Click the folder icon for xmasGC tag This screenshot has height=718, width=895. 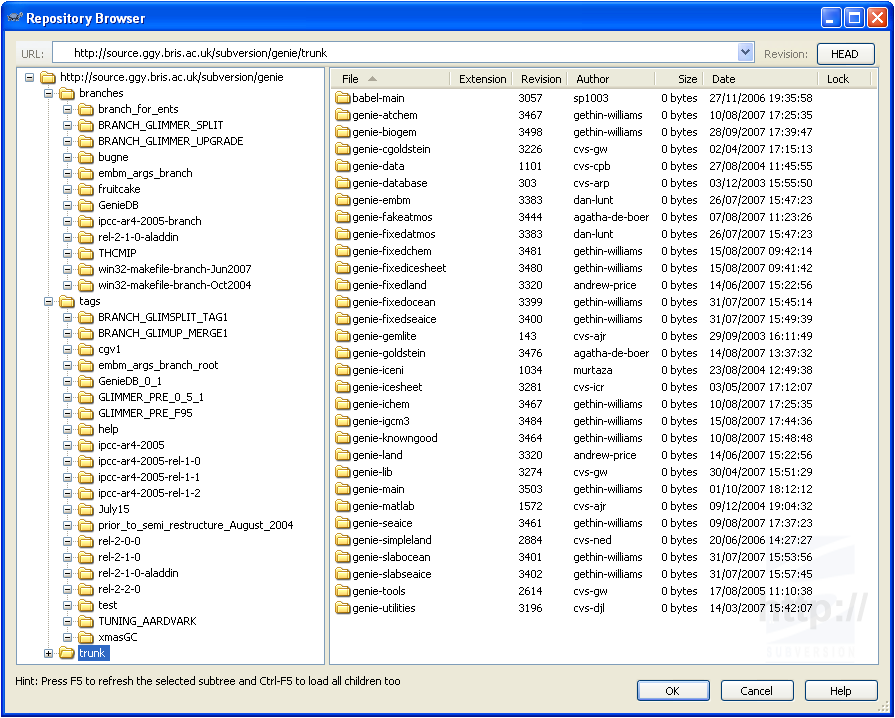point(86,637)
